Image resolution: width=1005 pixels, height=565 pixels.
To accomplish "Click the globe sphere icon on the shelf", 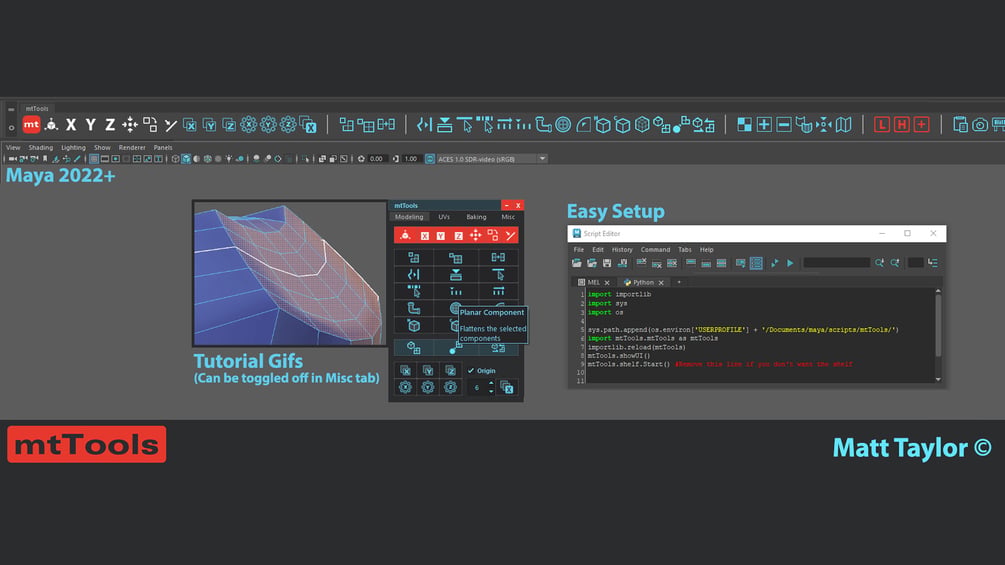I will click(563, 124).
